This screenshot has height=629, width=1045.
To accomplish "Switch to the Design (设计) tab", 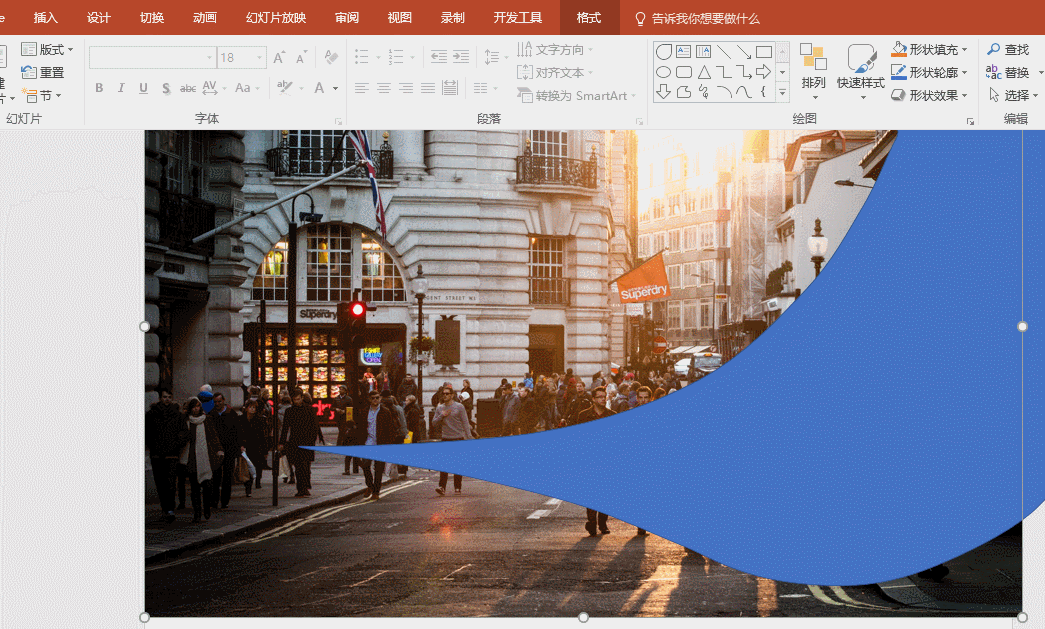I will click(x=99, y=18).
